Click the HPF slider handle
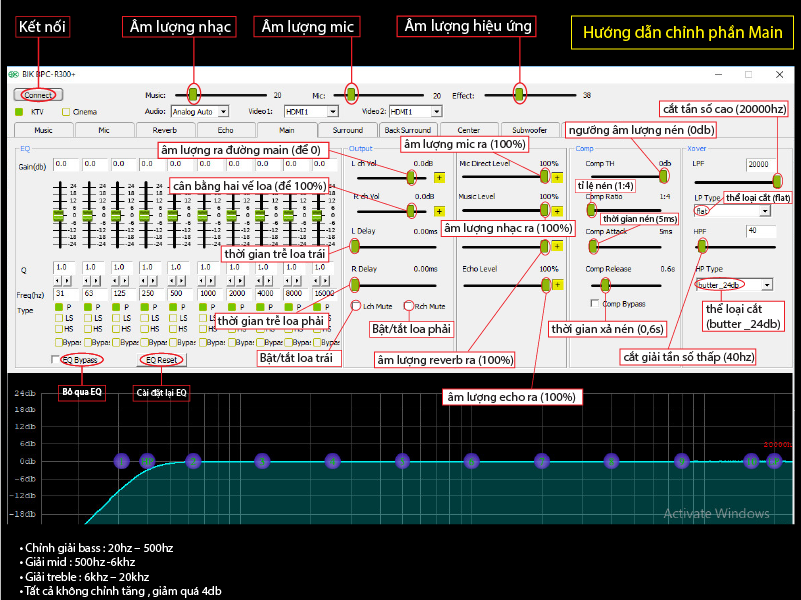The image size is (801, 600). click(x=702, y=247)
